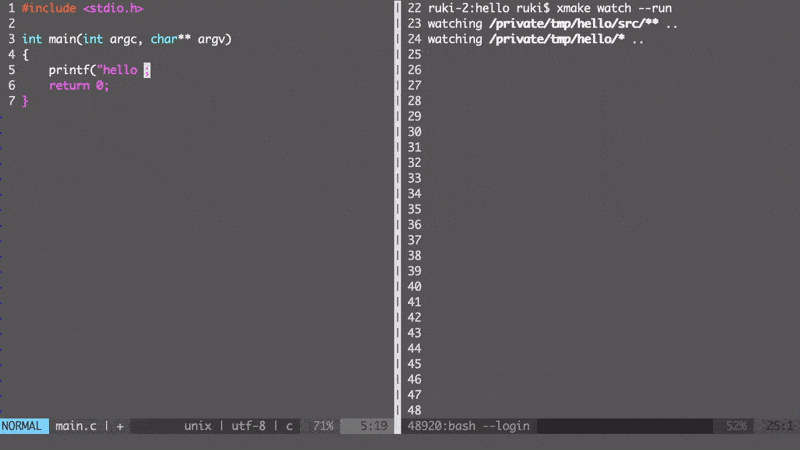The width and height of the screenshot is (800, 450).
Task: Click the utf-8 encoding label
Action: click(248, 426)
